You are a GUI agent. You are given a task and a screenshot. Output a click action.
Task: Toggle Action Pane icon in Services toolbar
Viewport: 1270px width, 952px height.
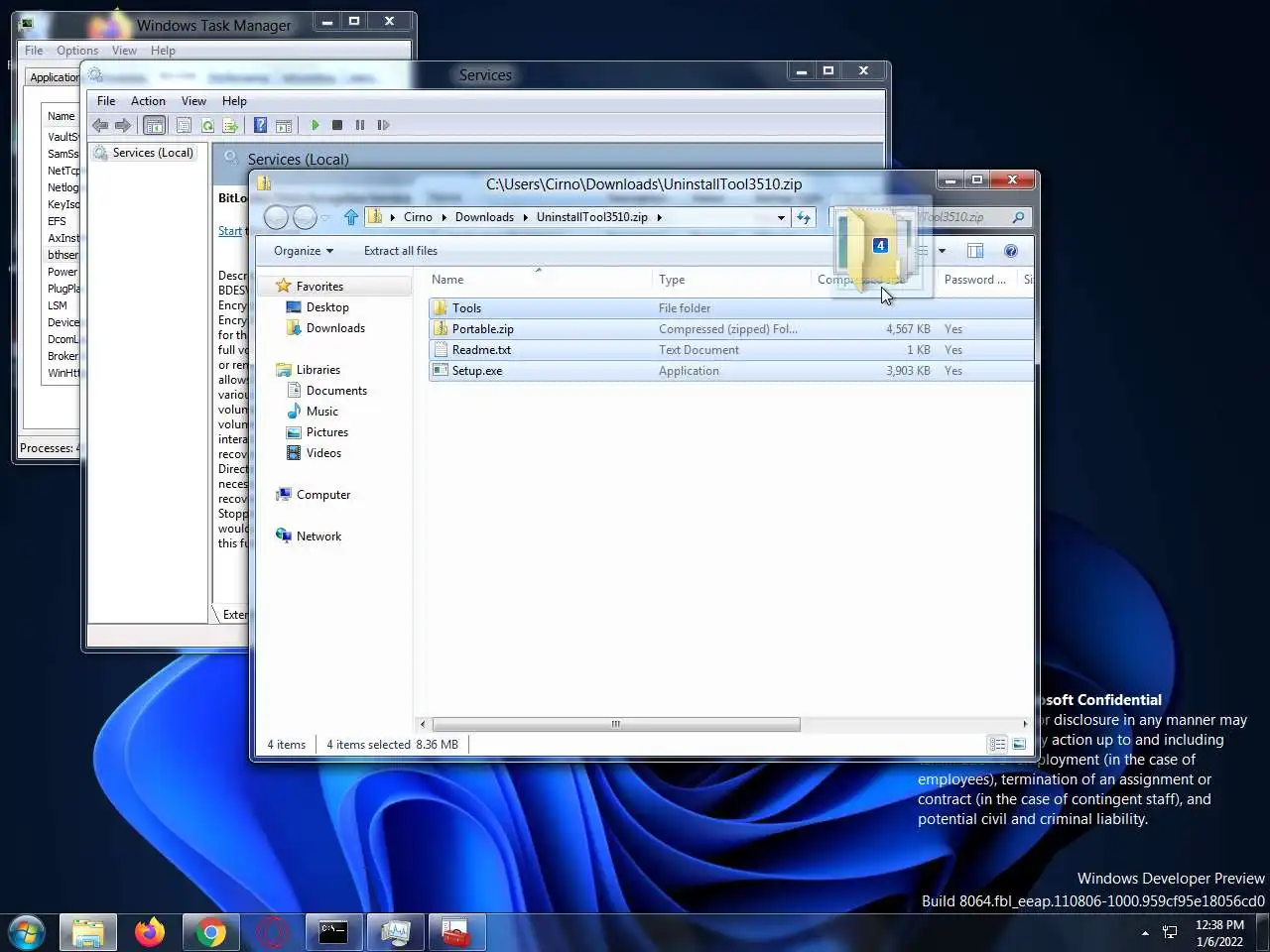click(284, 125)
